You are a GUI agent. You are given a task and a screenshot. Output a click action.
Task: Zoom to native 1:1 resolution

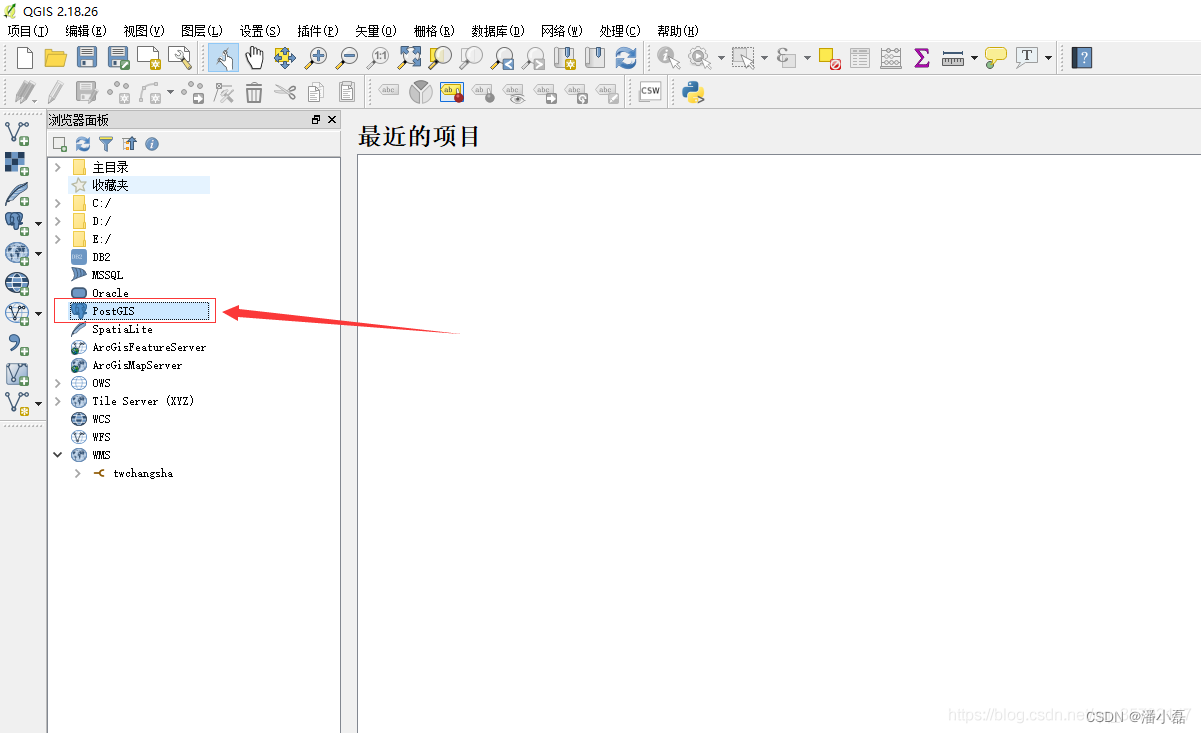pos(378,58)
